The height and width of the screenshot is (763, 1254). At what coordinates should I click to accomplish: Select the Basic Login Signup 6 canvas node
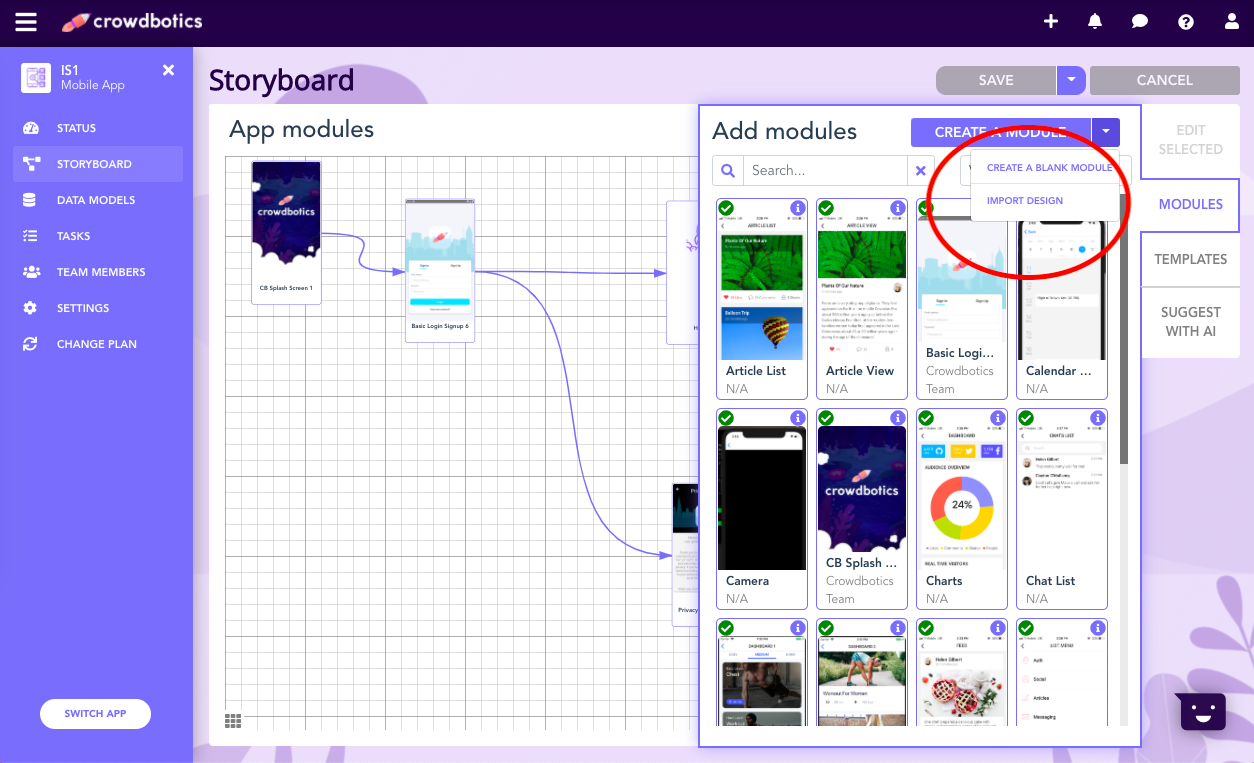pos(440,271)
